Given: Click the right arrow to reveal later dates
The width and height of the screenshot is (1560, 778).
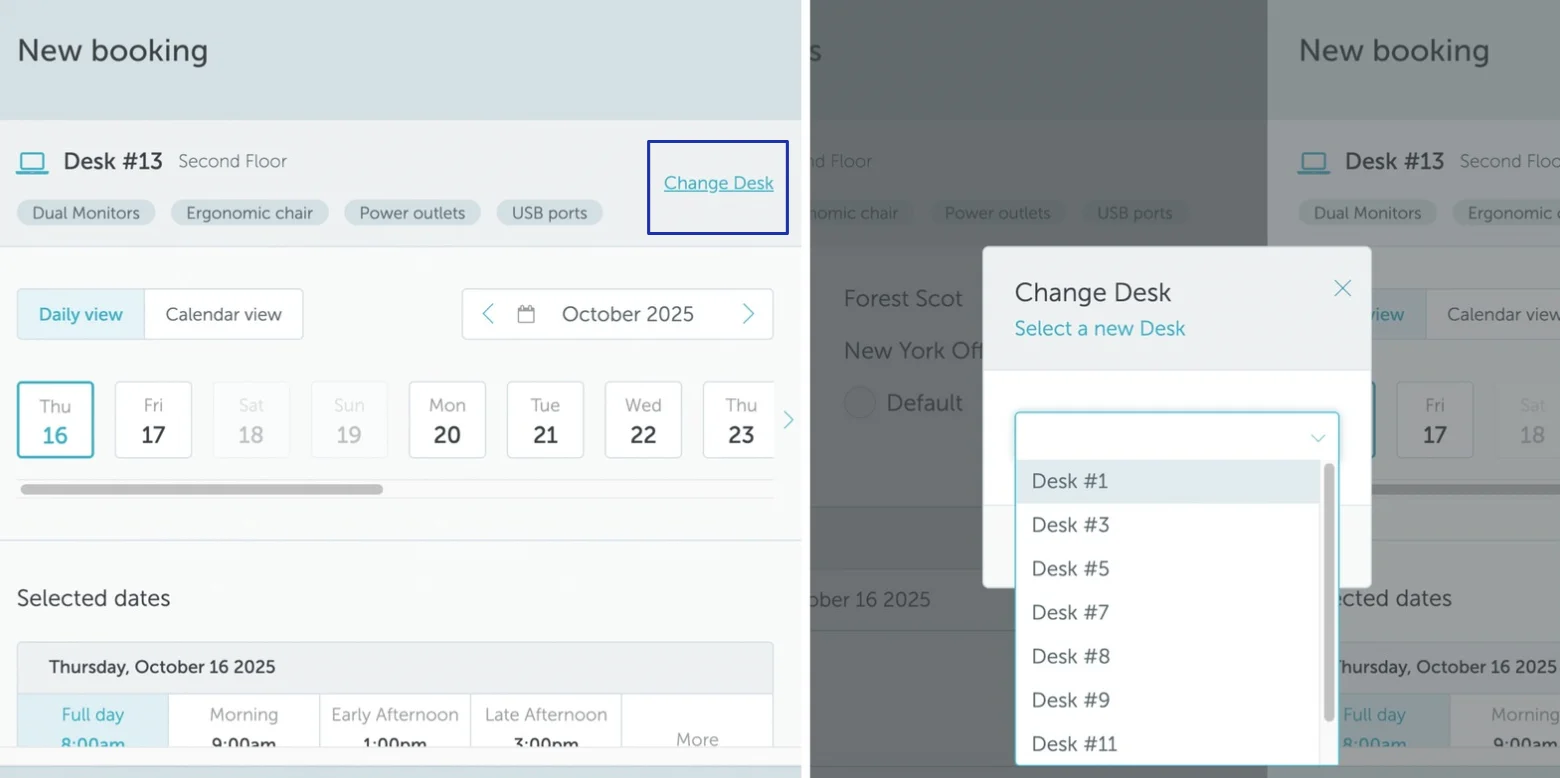Looking at the screenshot, I should [x=789, y=419].
